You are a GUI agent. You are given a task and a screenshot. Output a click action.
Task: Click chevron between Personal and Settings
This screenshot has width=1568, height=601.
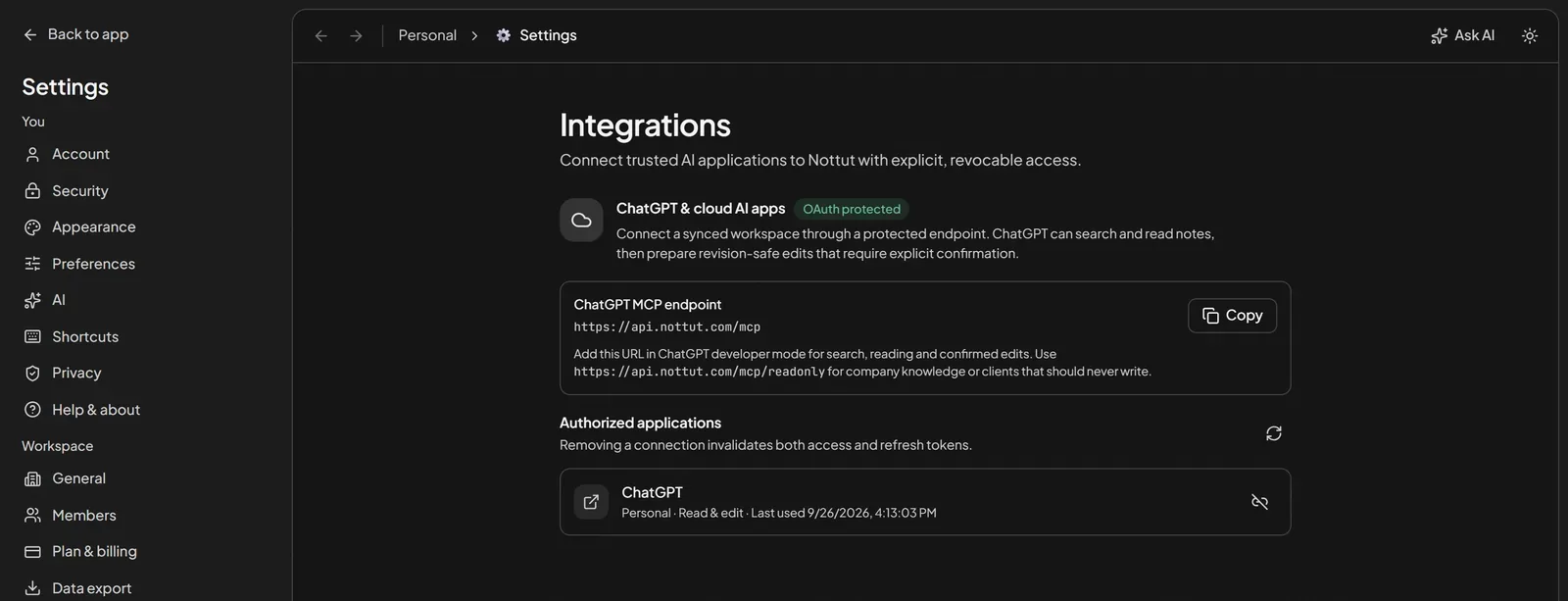475,35
